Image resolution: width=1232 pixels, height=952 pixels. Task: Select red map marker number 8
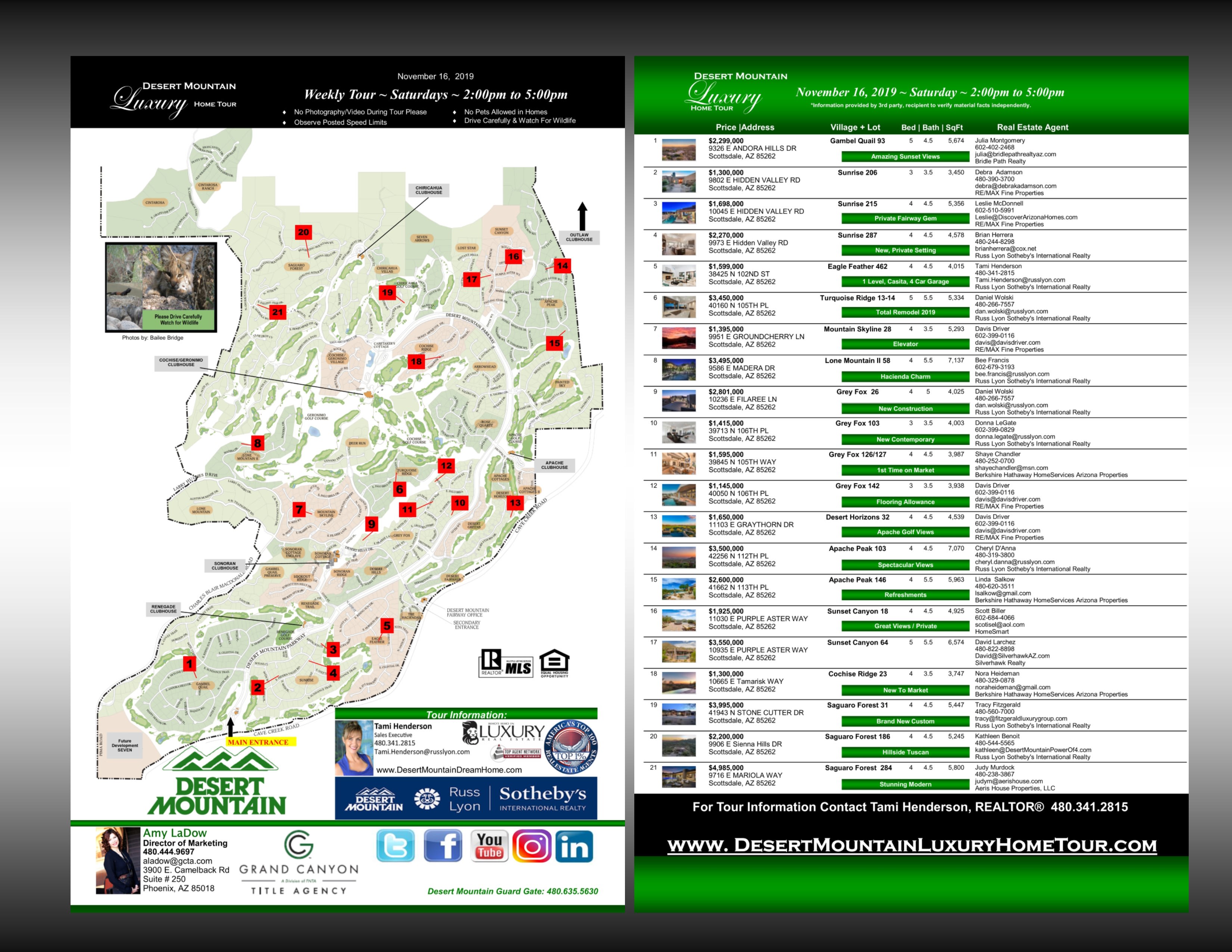point(257,443)
